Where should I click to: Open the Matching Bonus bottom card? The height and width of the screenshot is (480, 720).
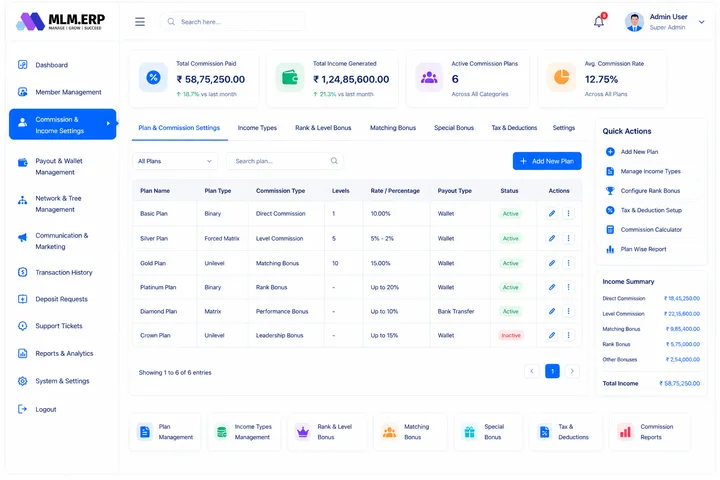tap(410, 432)
